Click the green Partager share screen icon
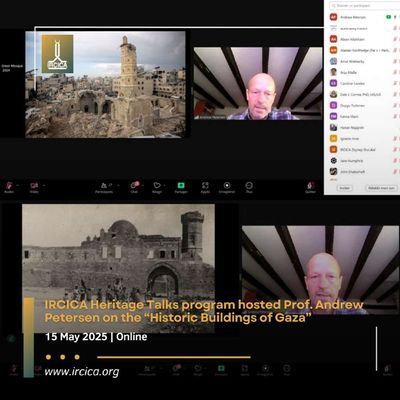Viewport: 400px width, 400px height. [x=181, y=185]
